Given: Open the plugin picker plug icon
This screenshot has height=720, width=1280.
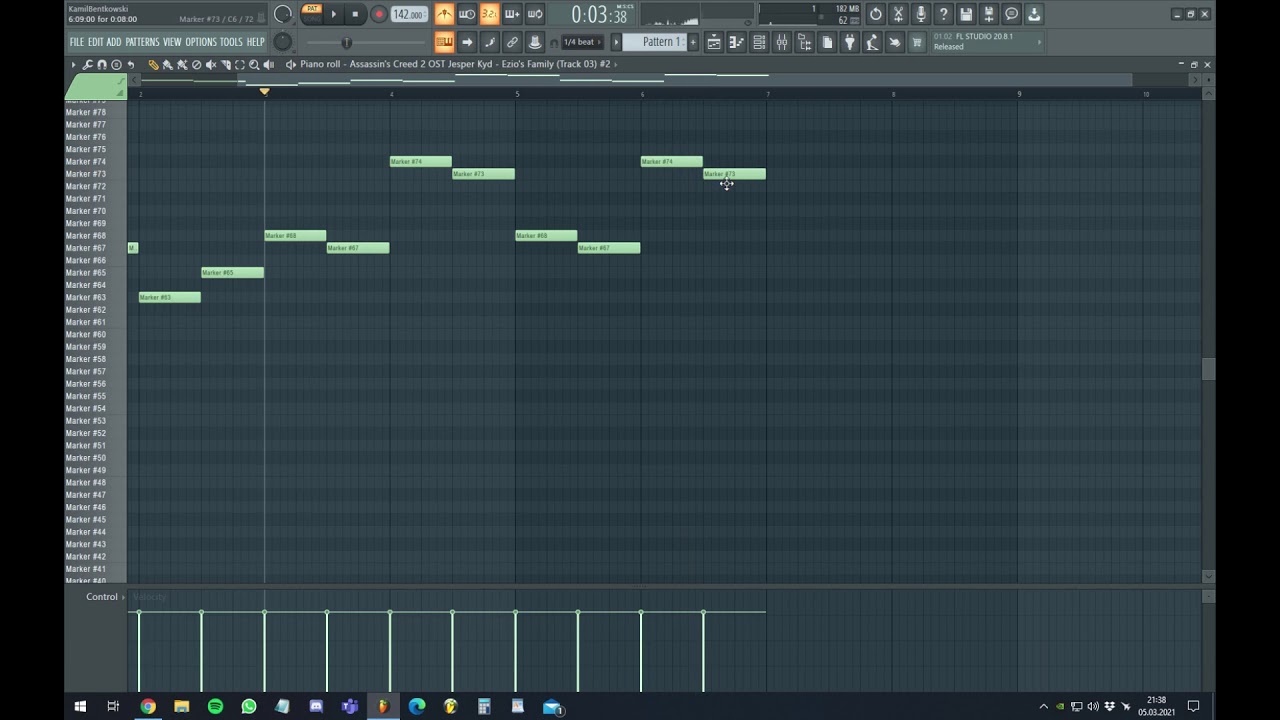Looking at the screenshot, I should pyautogui.click(x=849, y=42).
